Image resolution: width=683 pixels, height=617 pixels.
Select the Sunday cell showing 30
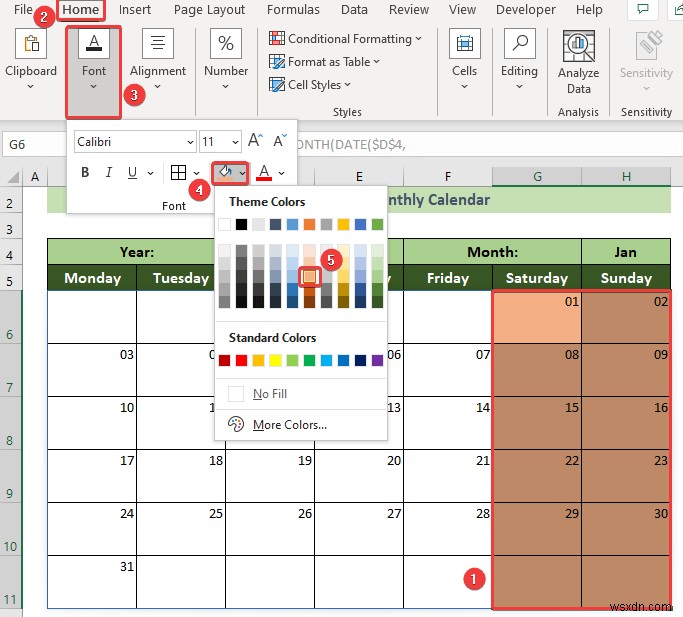[x=626, y=529]
